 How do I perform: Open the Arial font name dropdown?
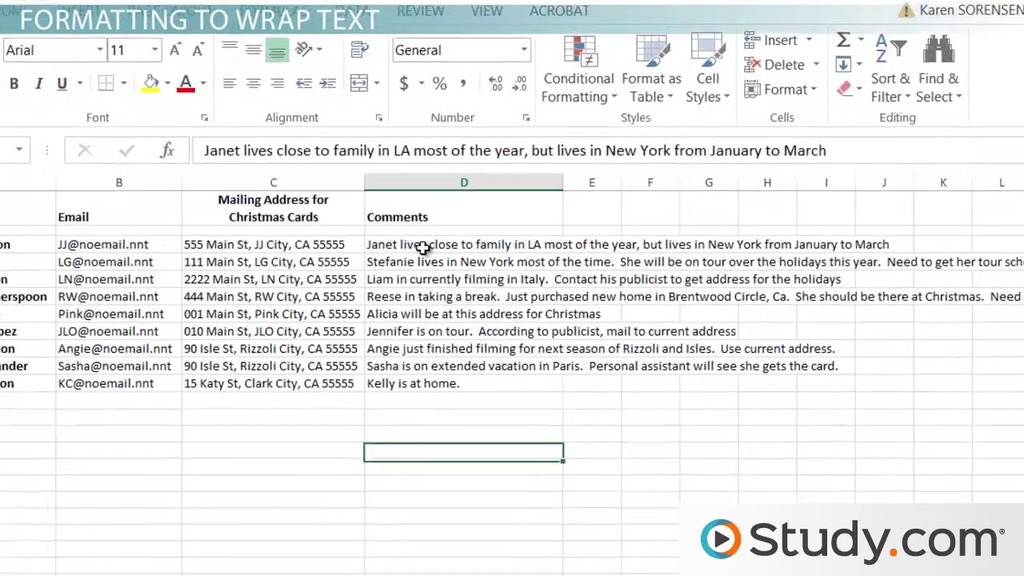[x=100, y=50]
